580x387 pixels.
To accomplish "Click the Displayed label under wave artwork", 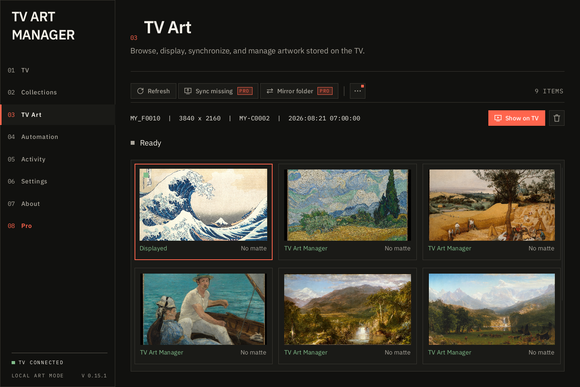I will [x=153, y=248].
